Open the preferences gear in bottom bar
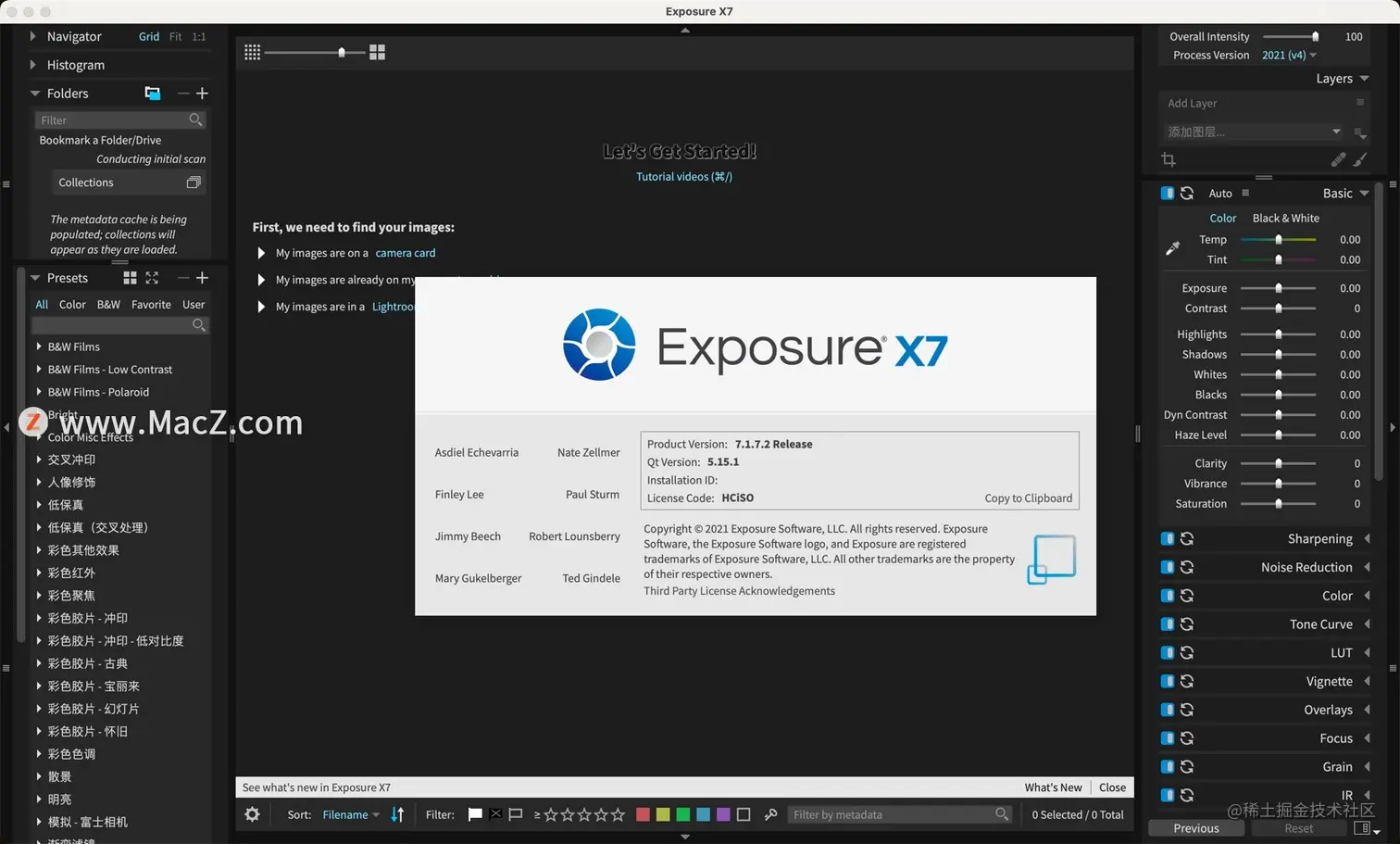The height and width of the screenshot is (844, 1400). coord(252,814)
